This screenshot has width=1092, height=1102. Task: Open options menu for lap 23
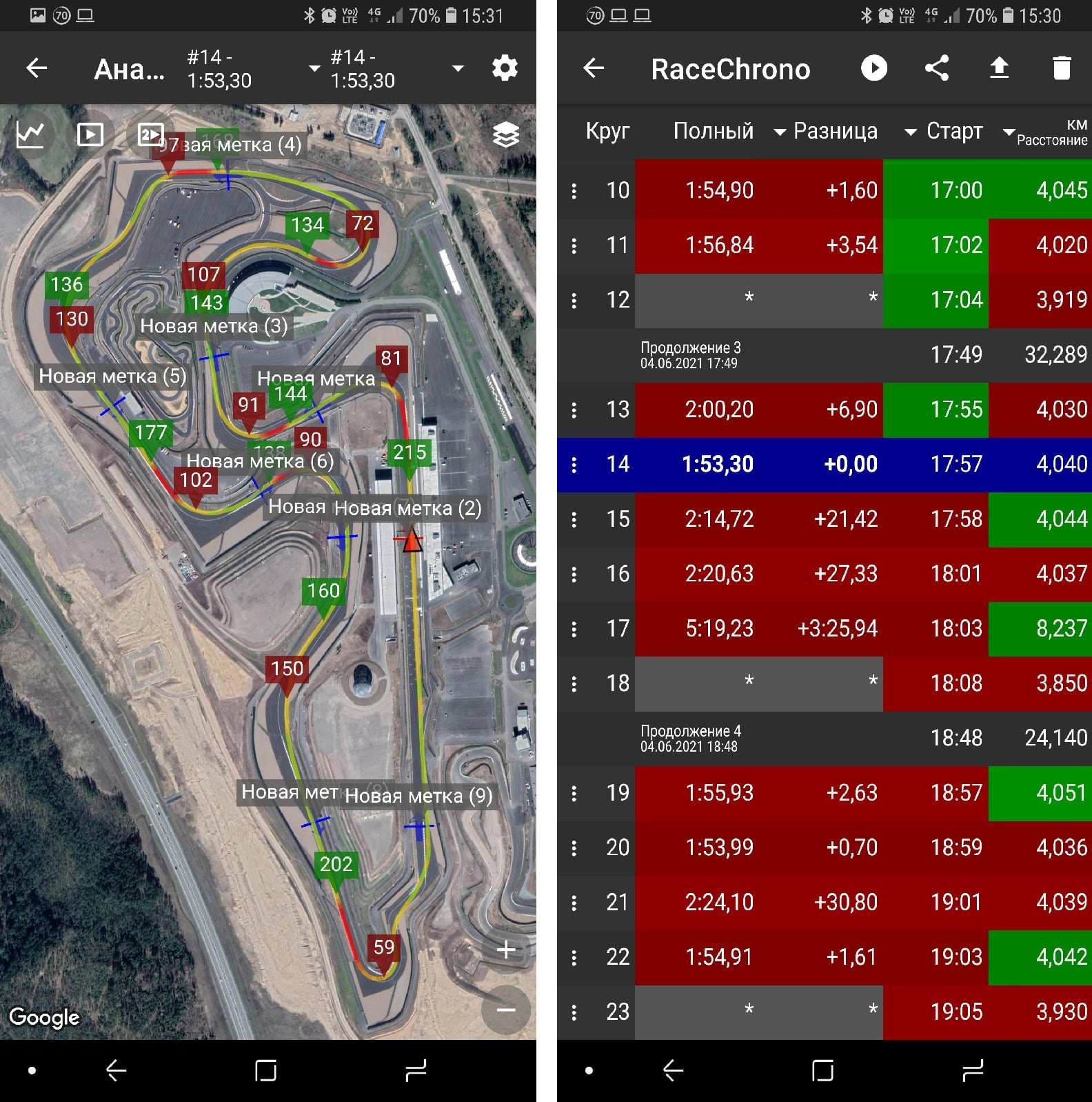(574, 1012)
